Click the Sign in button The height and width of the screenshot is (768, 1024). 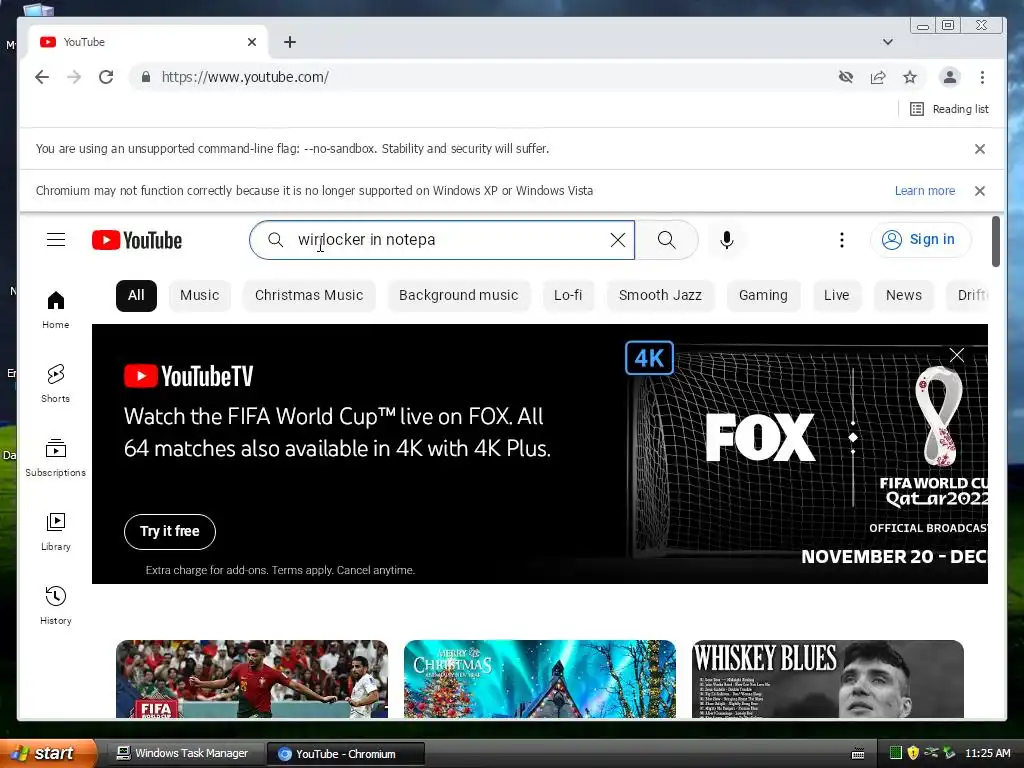[920, 240]
